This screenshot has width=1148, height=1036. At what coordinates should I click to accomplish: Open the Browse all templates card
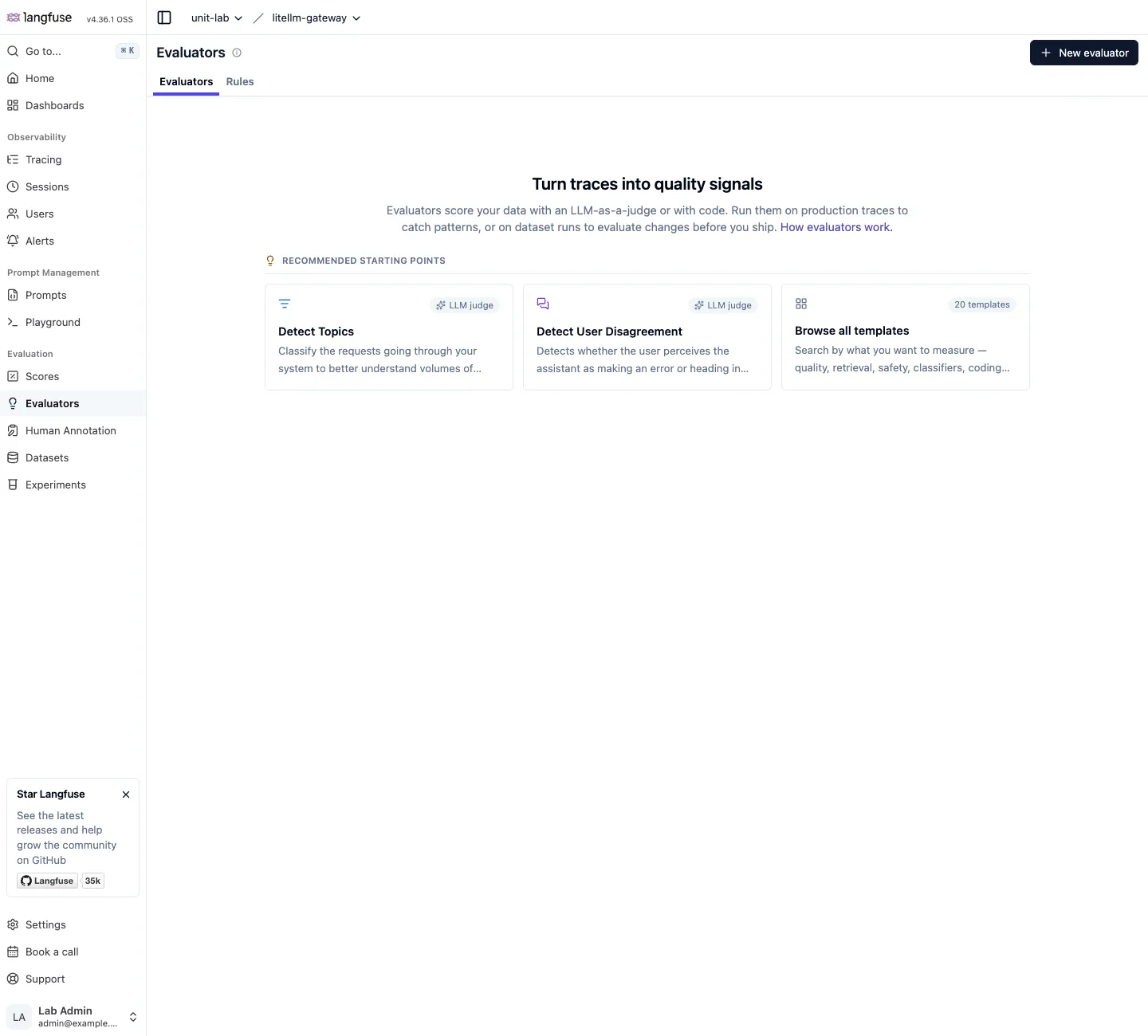click(x=906, y=337)
